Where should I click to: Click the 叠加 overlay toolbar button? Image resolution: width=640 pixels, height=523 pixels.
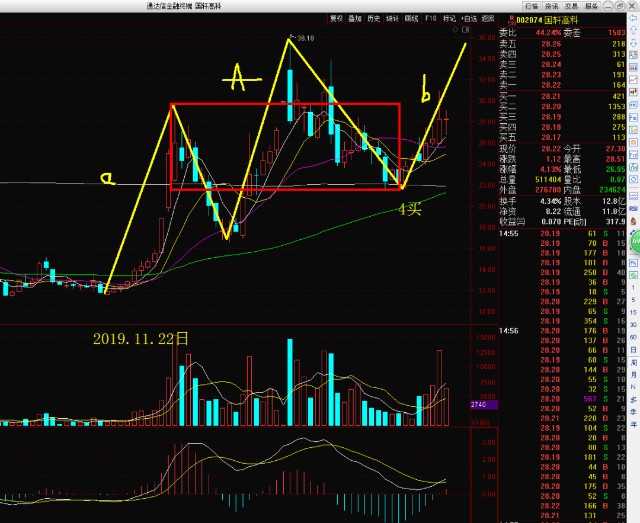coord(355,19)
